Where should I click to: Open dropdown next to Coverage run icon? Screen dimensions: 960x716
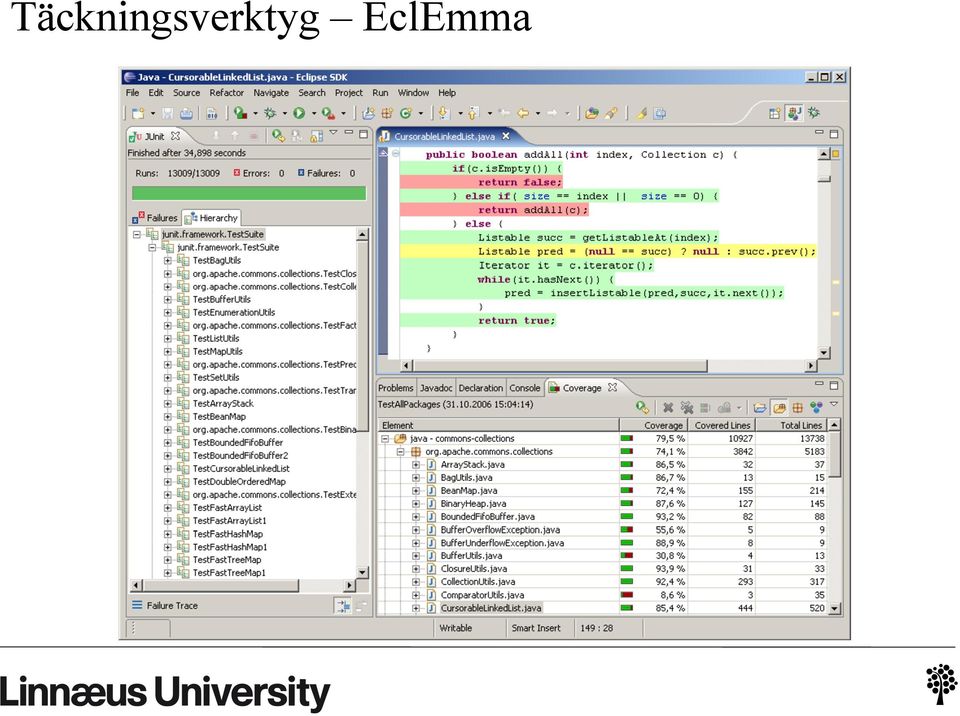pos(255,113)
